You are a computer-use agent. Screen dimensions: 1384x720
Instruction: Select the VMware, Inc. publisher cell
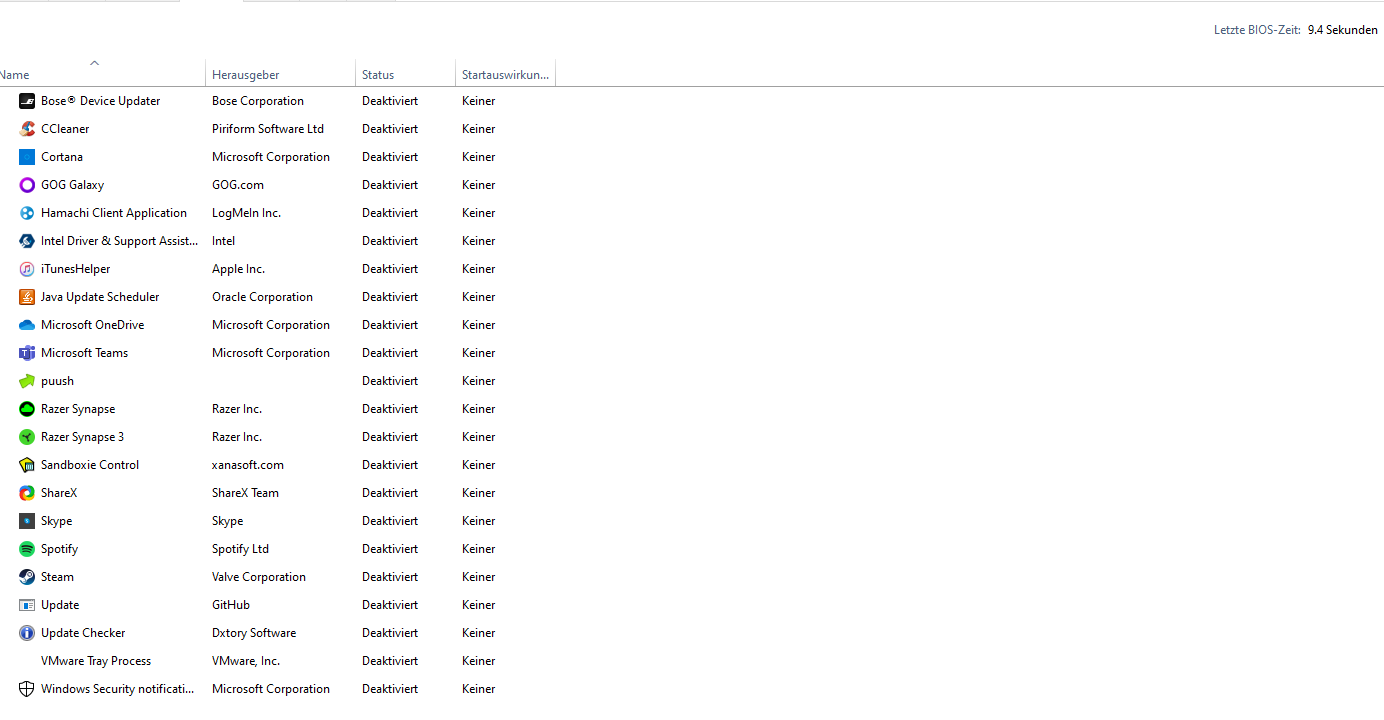pyautogui.click(x=246, y=661)
